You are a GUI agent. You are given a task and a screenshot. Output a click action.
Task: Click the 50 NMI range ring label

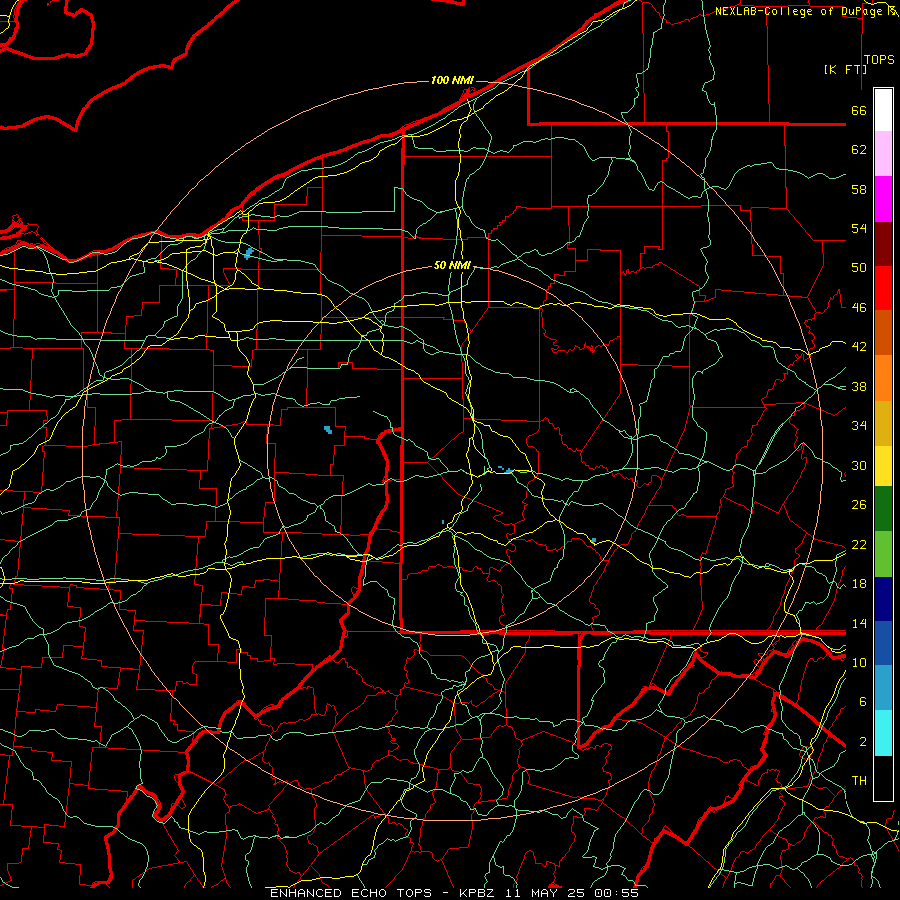click(x=452, y=265)
